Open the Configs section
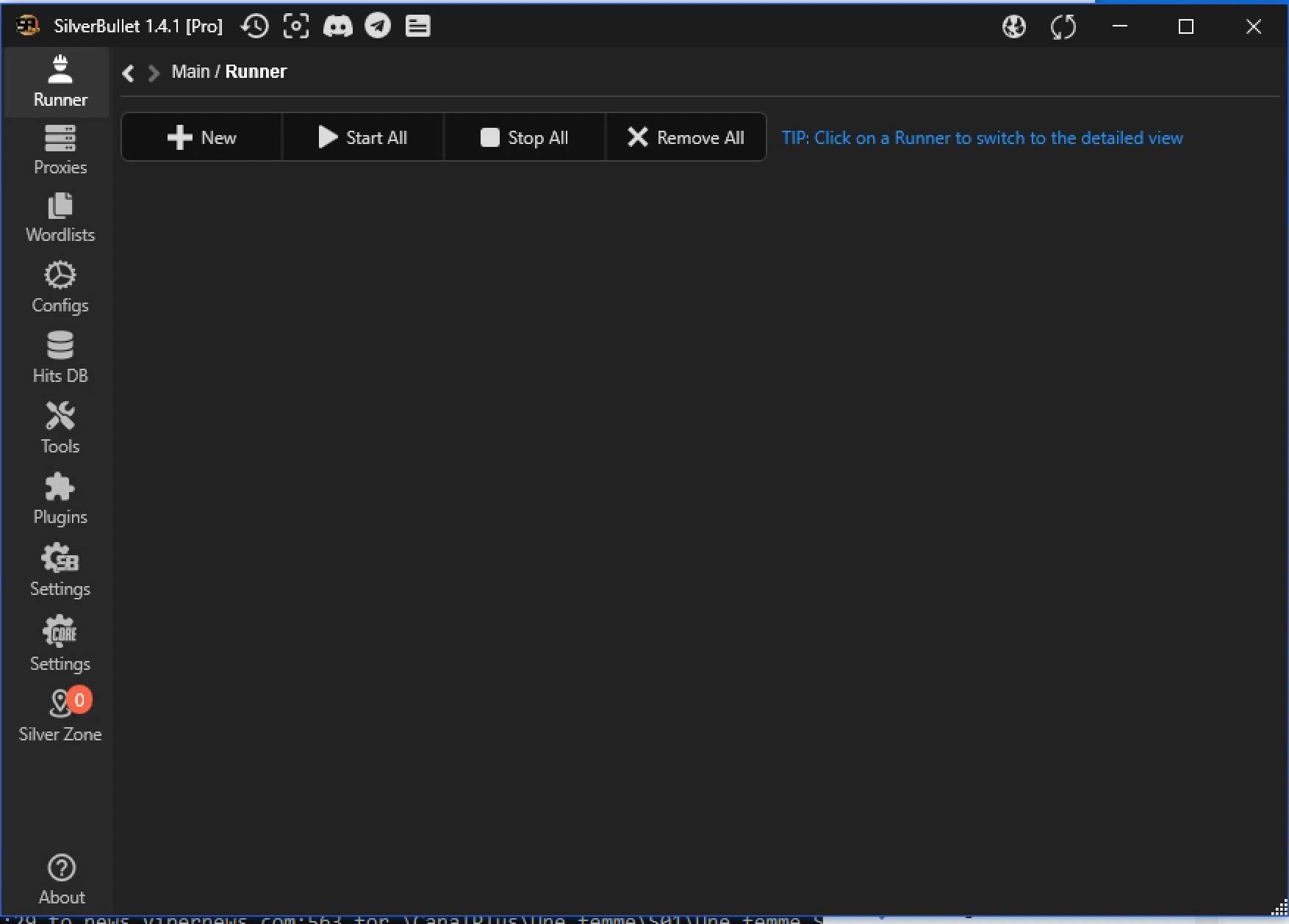 tap(60, 287)
